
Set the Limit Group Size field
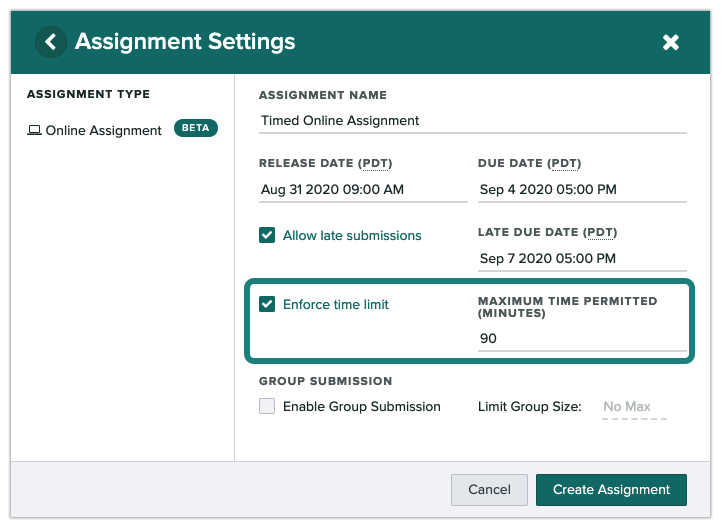pyautogui.click(x=634, y=407)
